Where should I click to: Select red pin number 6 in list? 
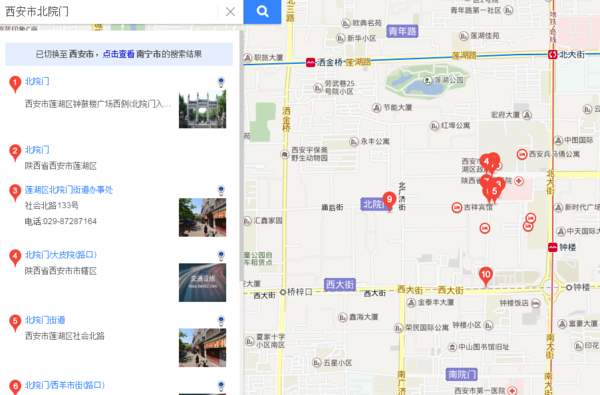[x=15, y=387]
